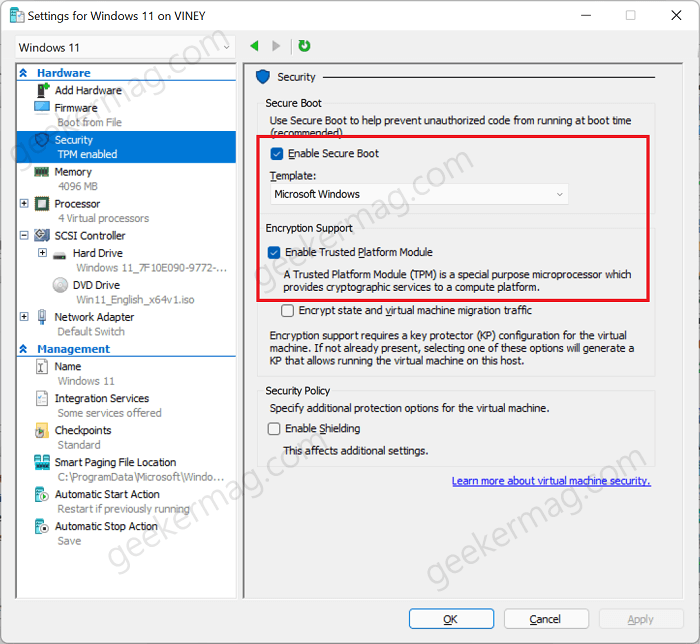Click the Automatic Stop Action icon

[x=42, y=527]
